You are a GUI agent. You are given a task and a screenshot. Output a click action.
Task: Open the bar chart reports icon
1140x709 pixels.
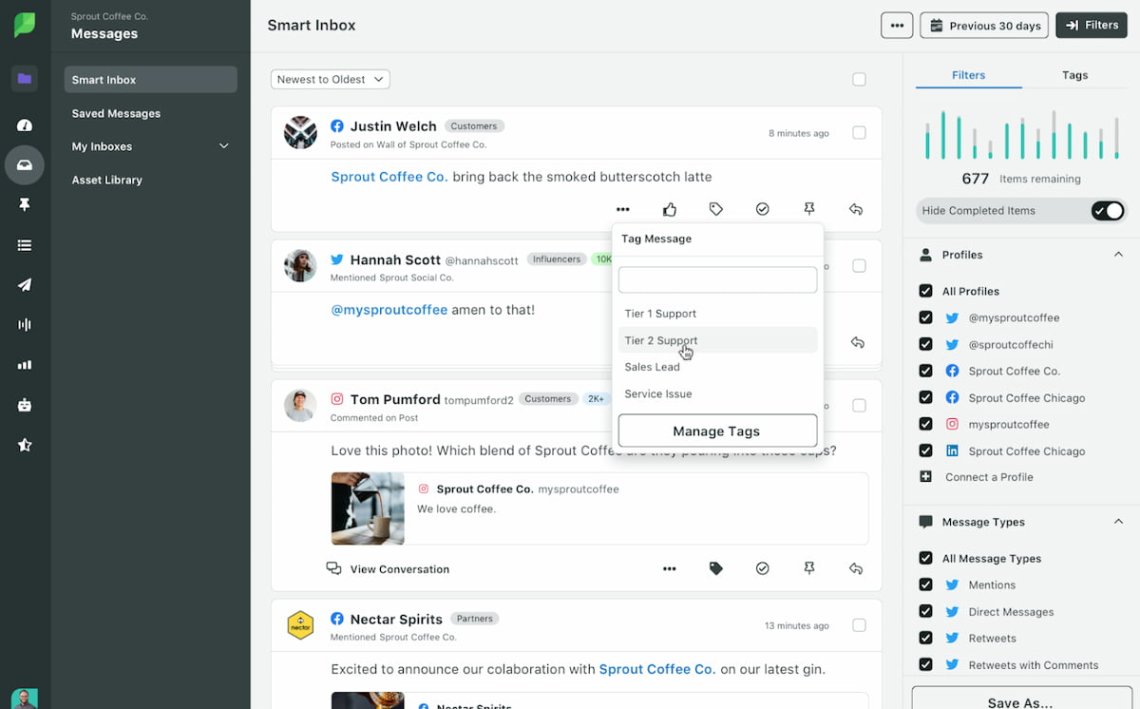click(24, 365)
